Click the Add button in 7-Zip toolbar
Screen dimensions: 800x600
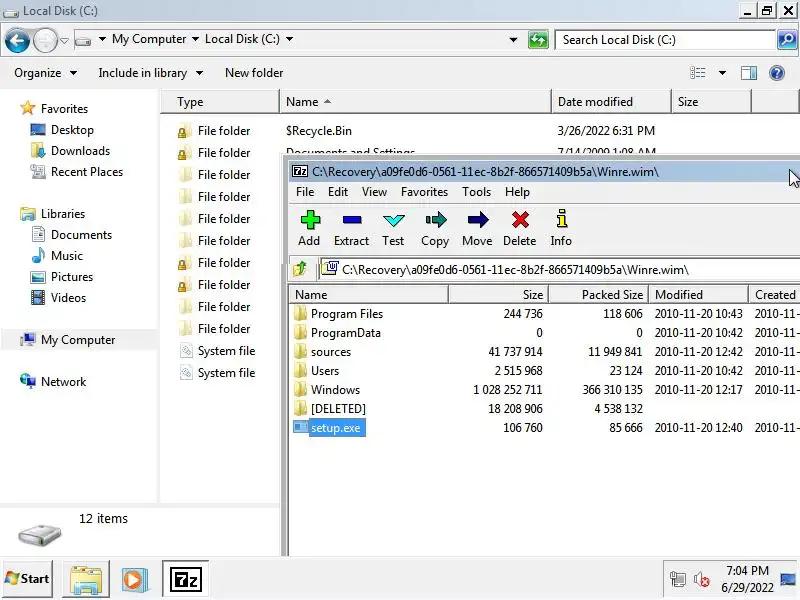coord(310,229)
